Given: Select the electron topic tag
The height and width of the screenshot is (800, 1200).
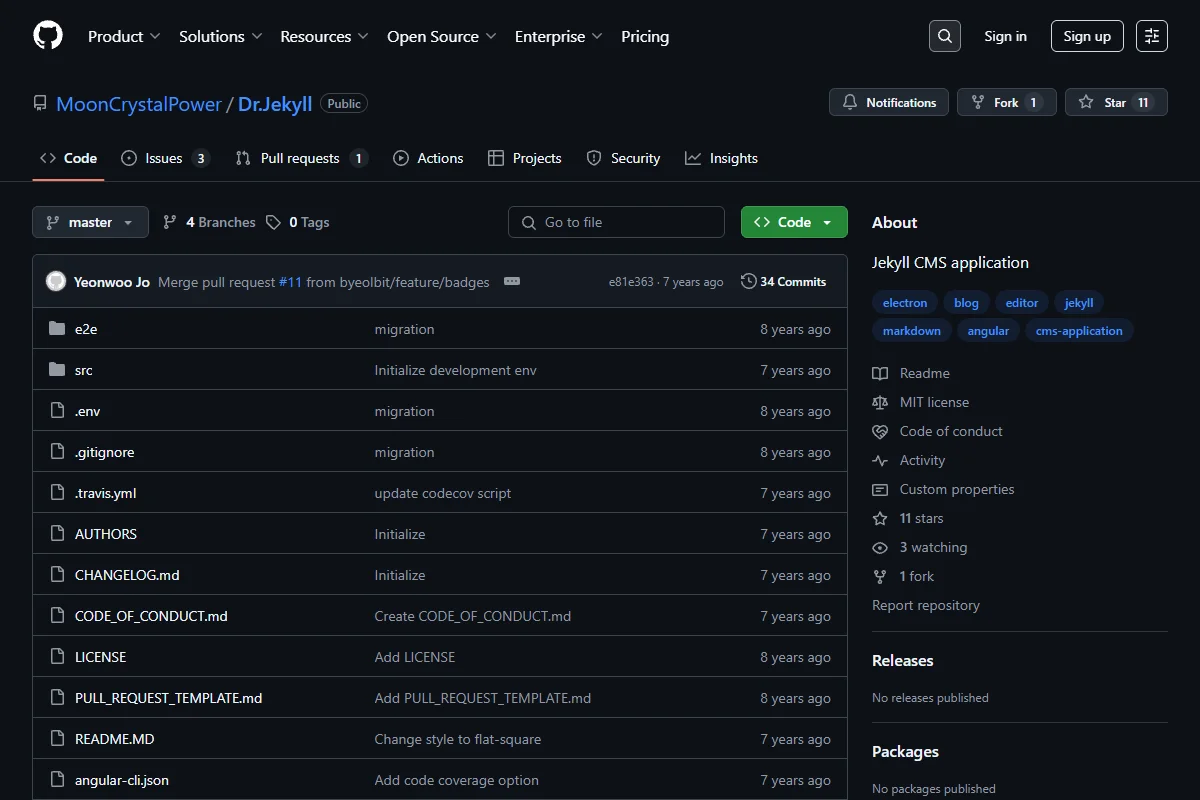Looking at the screenshot, I should tap(905, 302).
